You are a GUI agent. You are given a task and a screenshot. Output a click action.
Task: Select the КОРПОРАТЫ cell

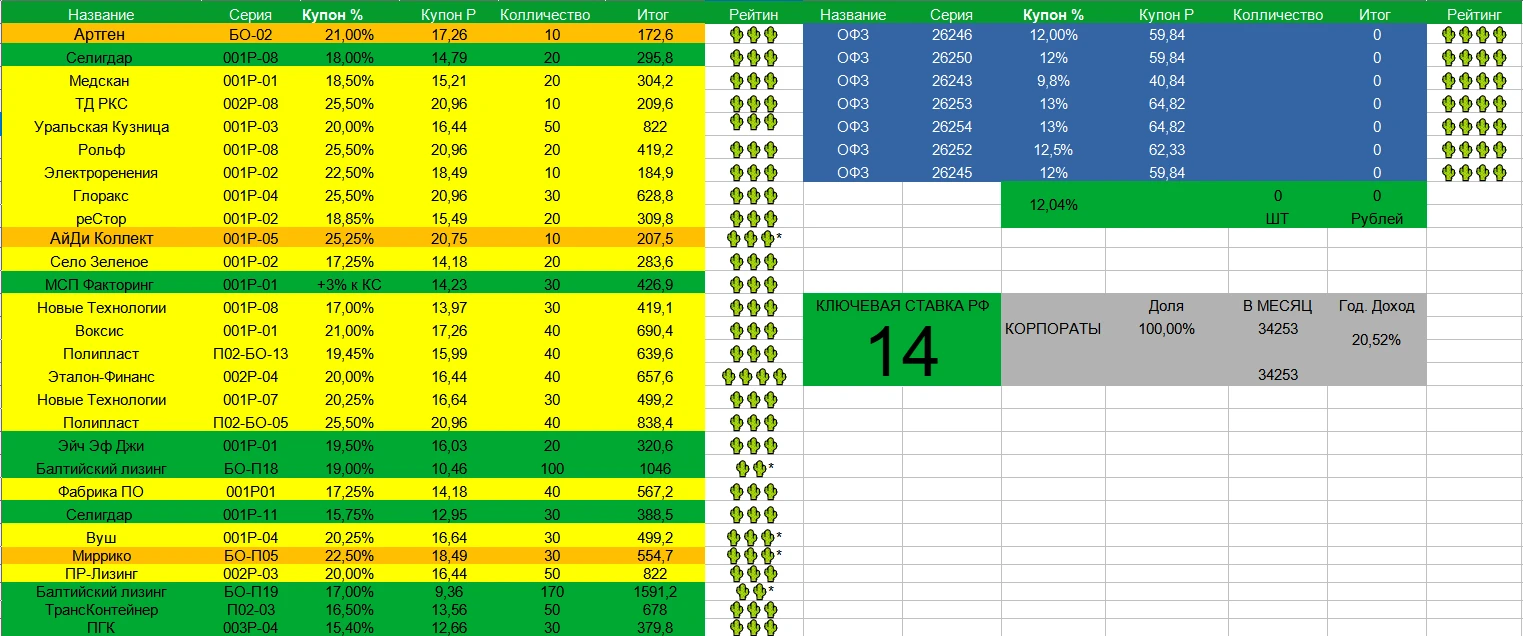1053,328
